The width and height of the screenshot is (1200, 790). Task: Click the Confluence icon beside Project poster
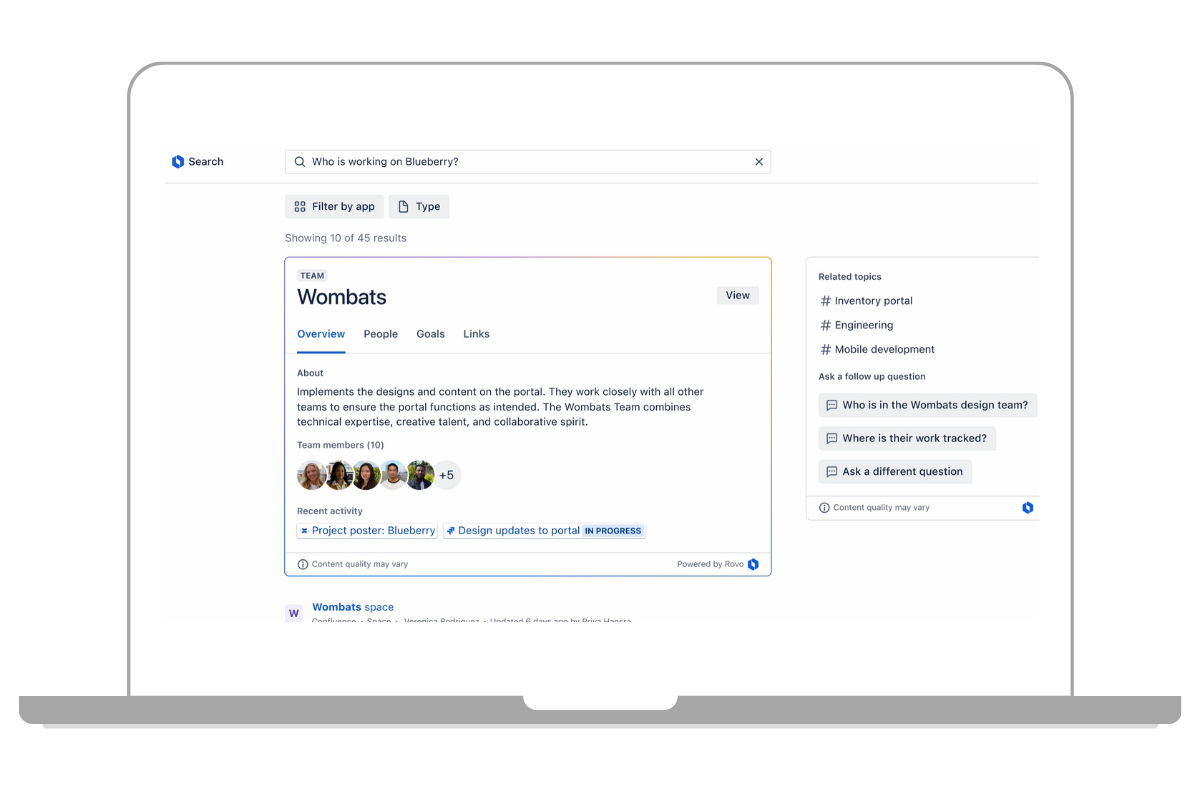[304, 531]
